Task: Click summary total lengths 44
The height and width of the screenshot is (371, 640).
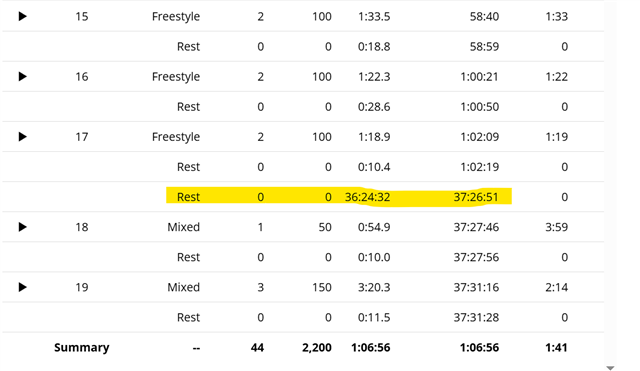Action: tap(257, 347)
